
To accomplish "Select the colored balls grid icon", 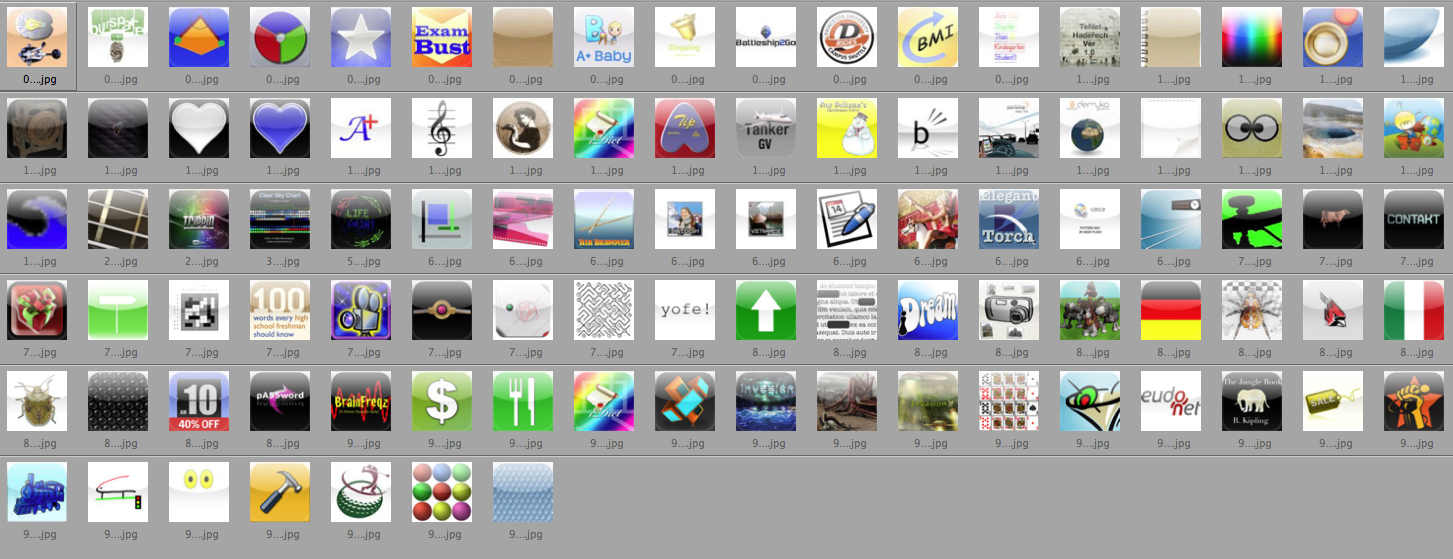I will click(442, 492).
